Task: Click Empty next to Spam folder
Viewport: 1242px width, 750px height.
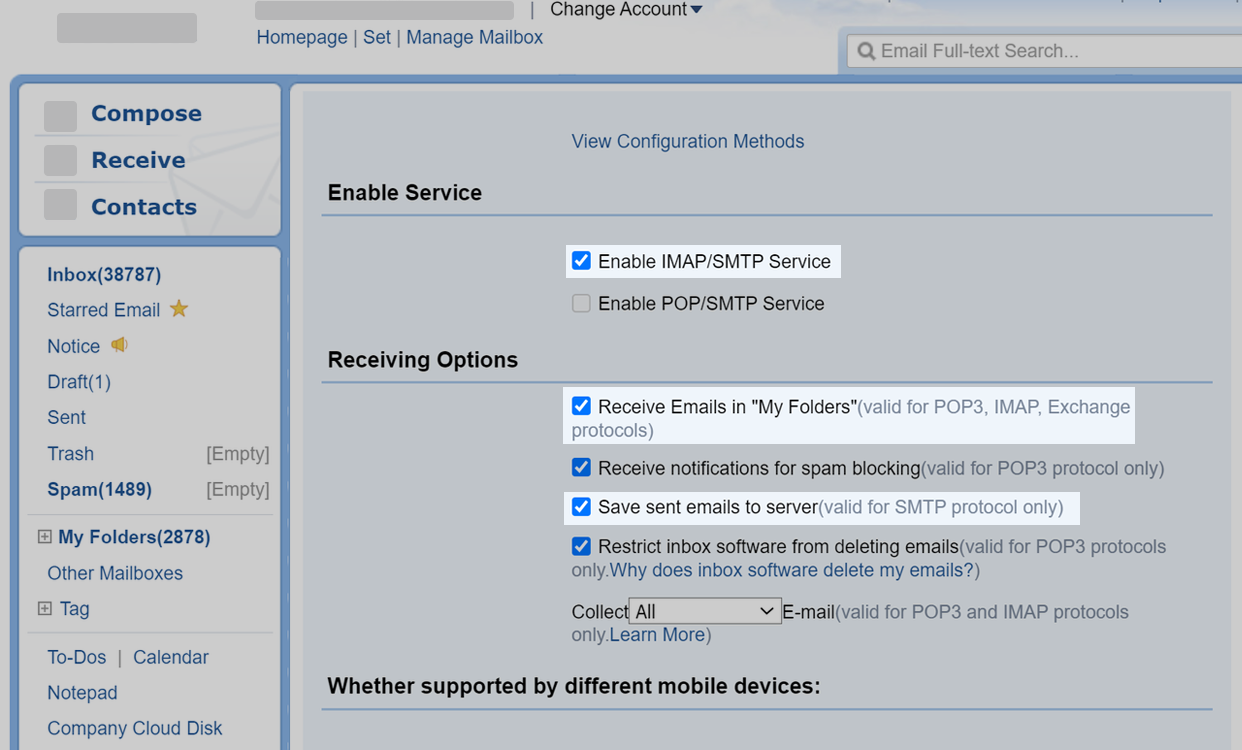Action: (x=239, y=489)
